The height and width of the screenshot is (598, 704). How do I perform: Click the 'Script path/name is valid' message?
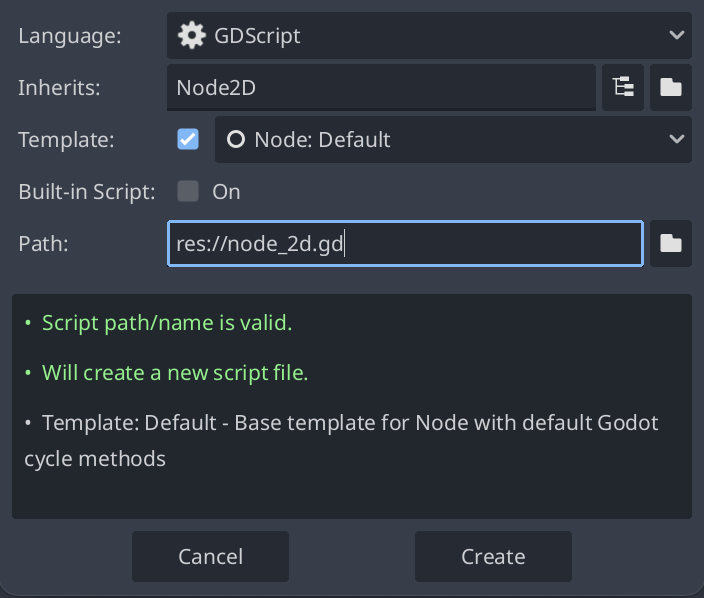coord(167,323)
